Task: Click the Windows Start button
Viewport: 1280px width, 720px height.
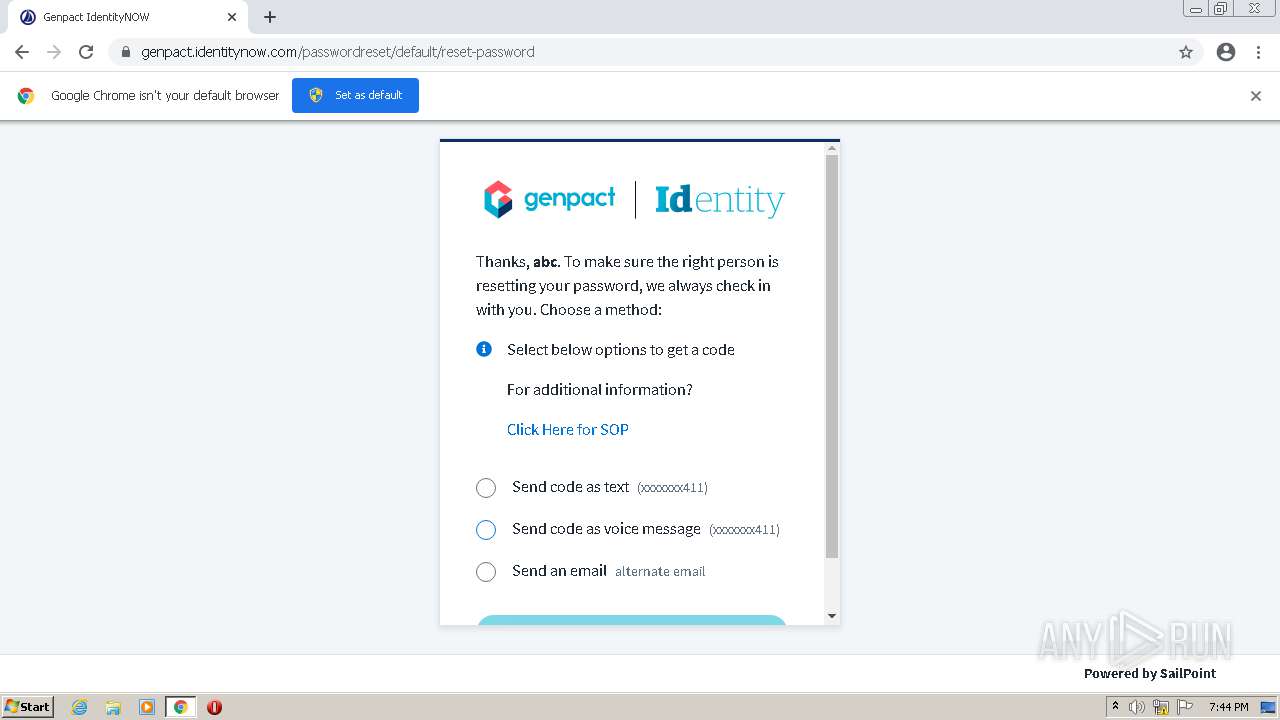Action: [x=28, y=707]
